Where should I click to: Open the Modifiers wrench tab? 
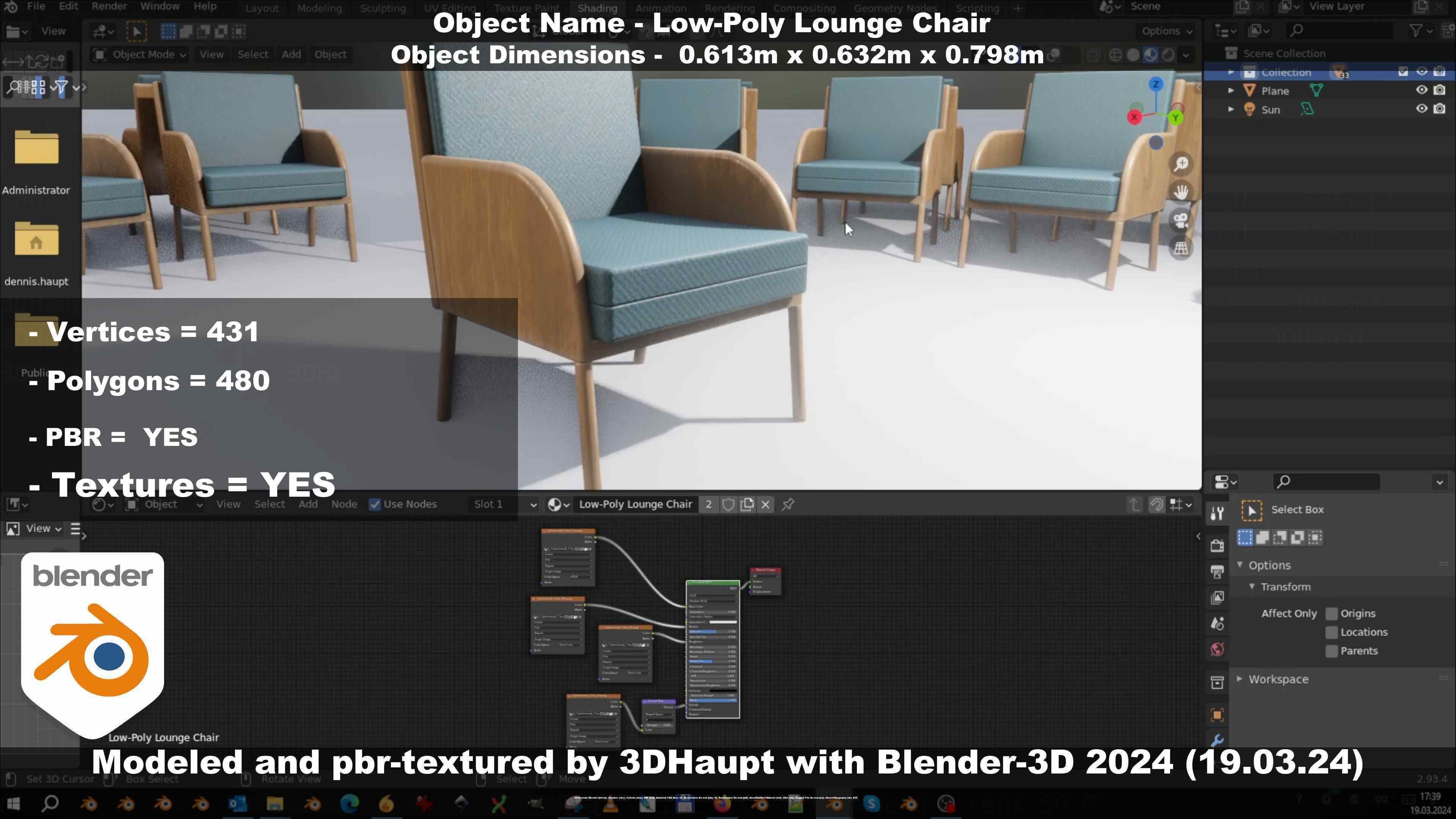click(x=1218, y=740)
